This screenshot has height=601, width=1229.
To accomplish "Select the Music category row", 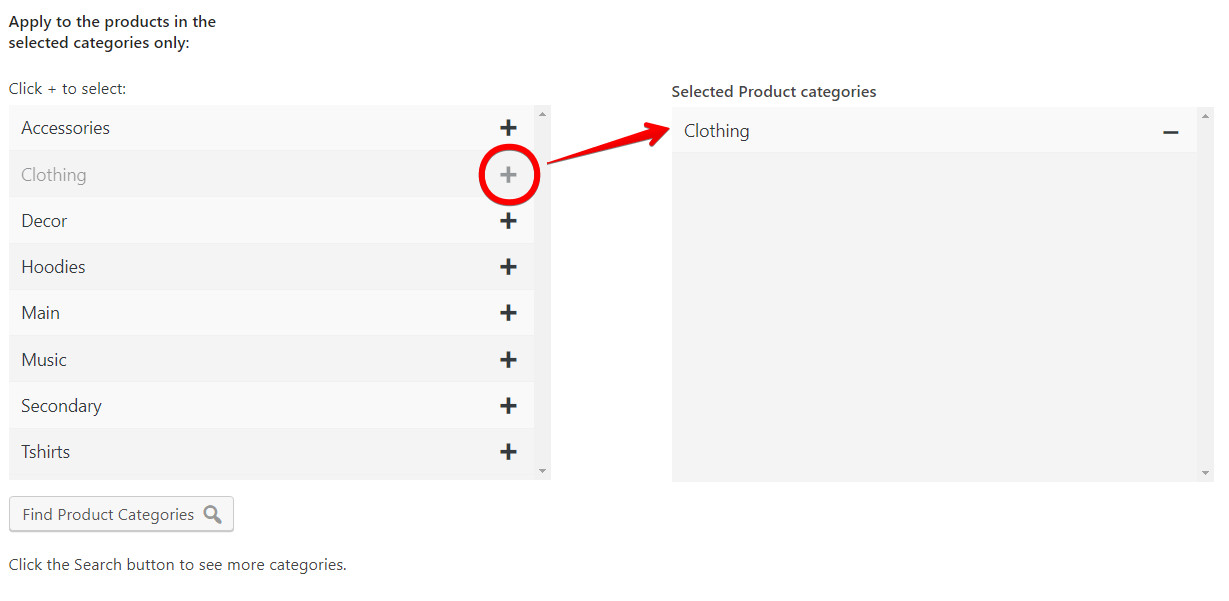I will (272, 359).
